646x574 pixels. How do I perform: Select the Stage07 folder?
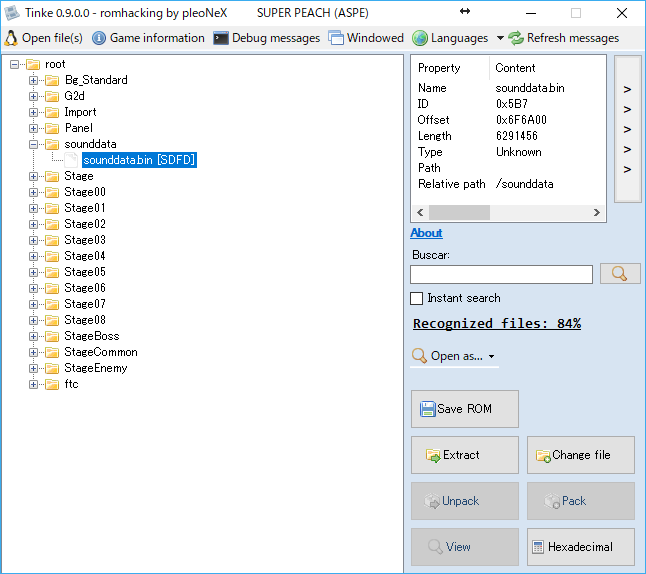point(85,304)
